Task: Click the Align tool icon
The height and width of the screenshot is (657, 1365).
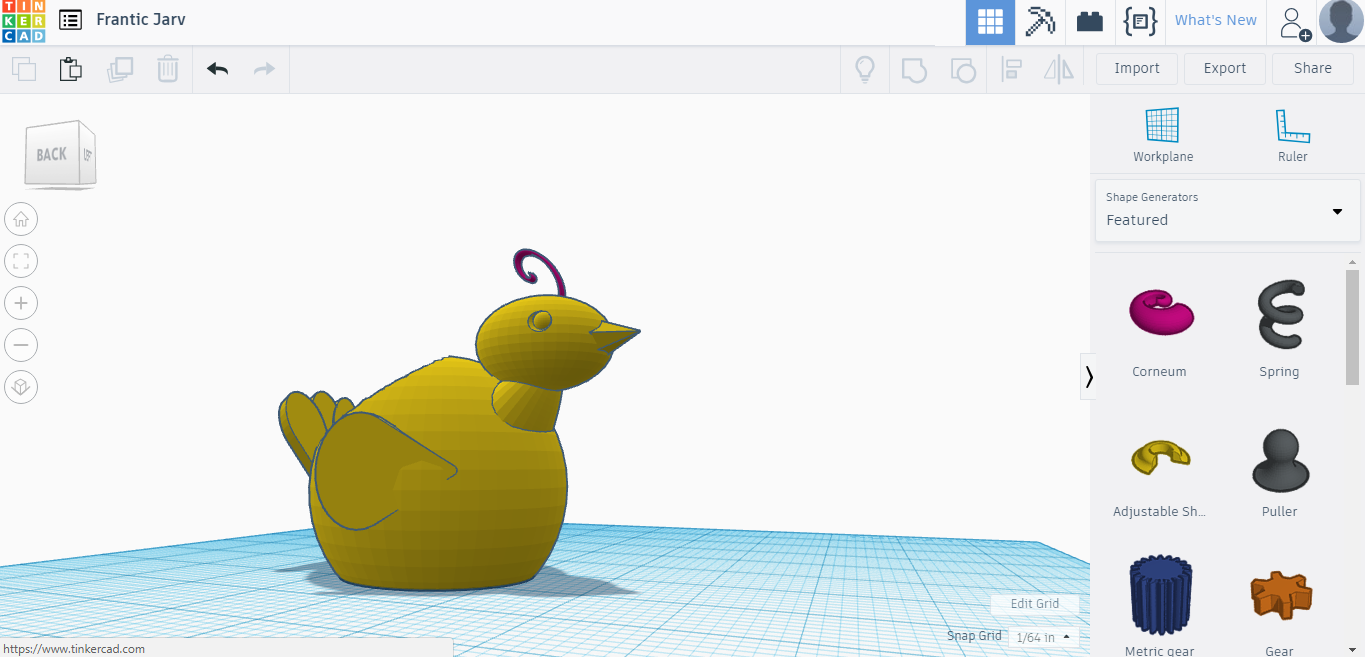Action: click(x=1011, y=69)
